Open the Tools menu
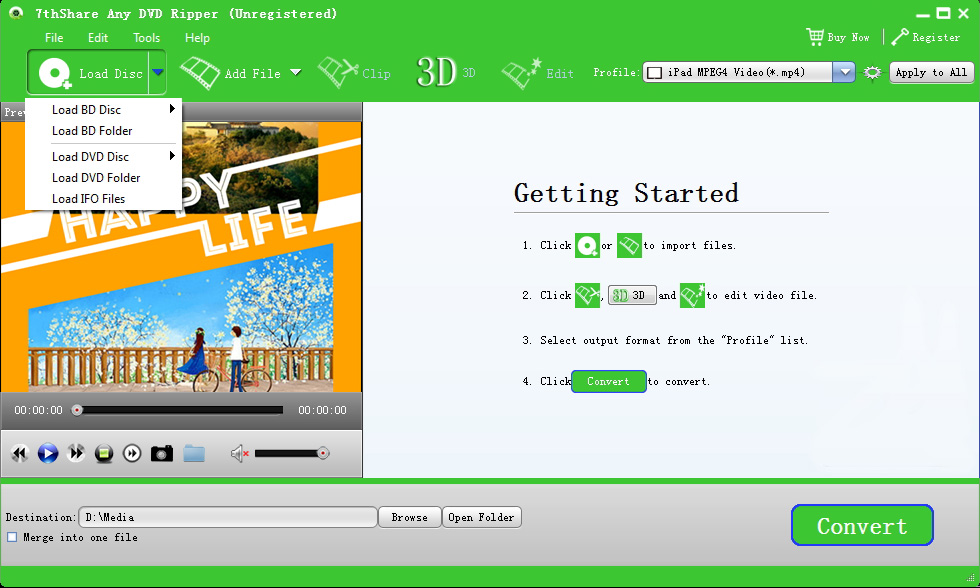This screenshot has width=980, height=588. pyautogui.click(x=146, y=37)
